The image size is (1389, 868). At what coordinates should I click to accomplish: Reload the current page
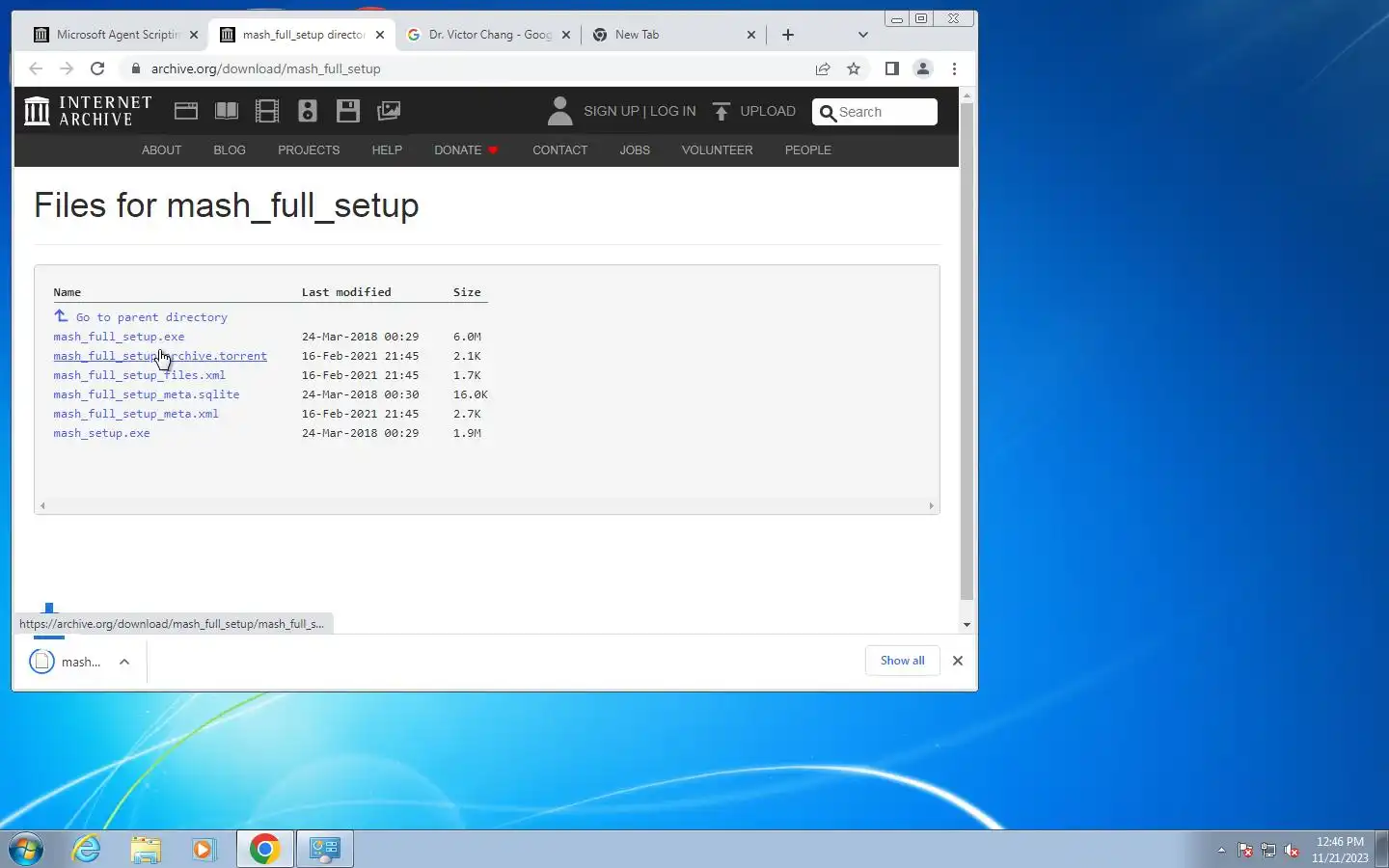(97, 68)
